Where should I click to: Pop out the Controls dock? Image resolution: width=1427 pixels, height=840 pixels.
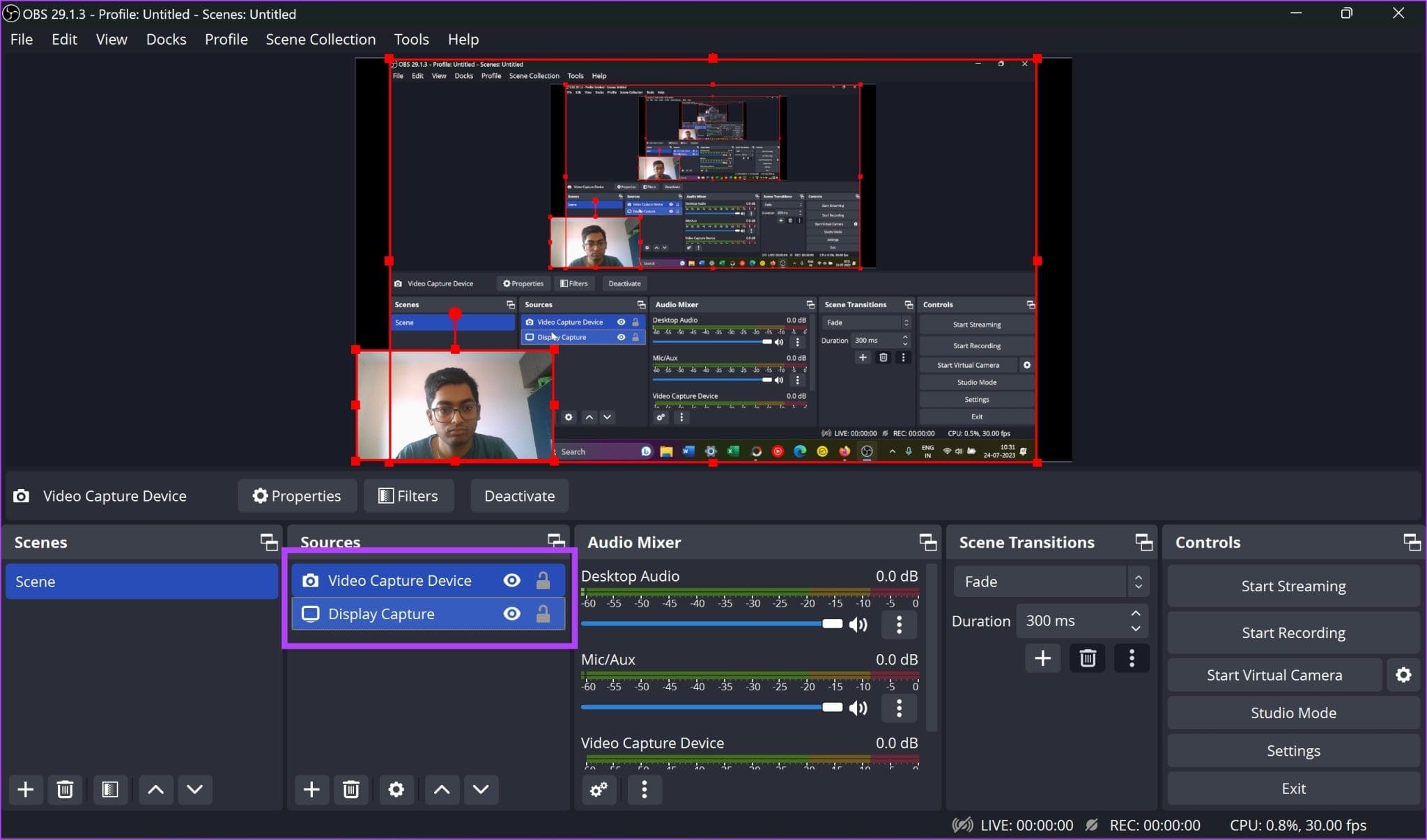1412,542
